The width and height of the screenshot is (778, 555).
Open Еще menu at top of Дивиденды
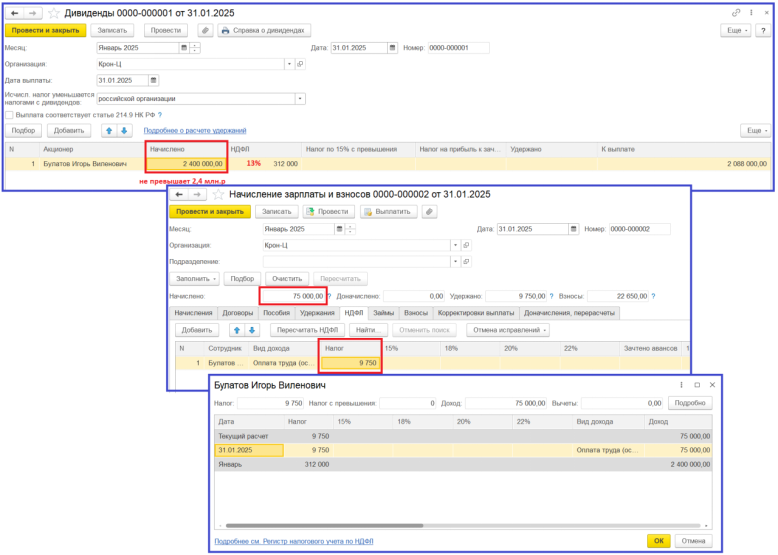click(736, 30)
